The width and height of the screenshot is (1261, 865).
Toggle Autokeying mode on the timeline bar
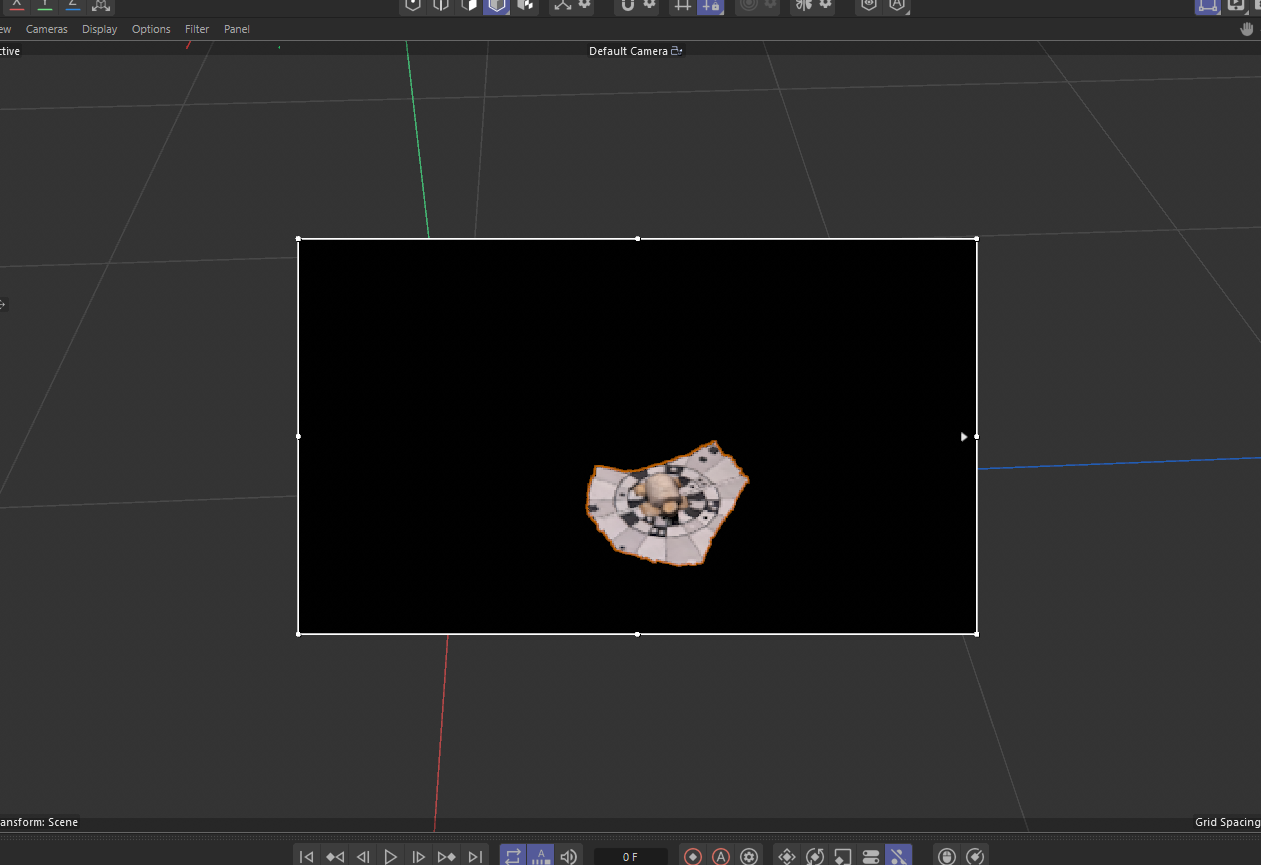721,856
